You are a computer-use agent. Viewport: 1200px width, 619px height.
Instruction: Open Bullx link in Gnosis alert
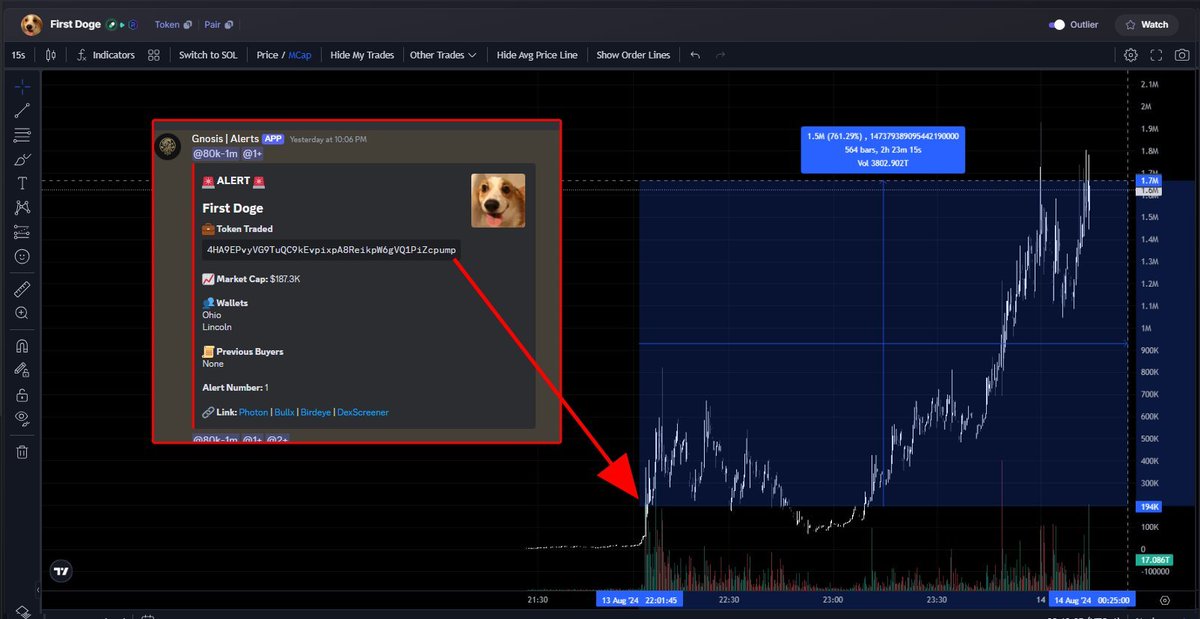pos(284,412)
